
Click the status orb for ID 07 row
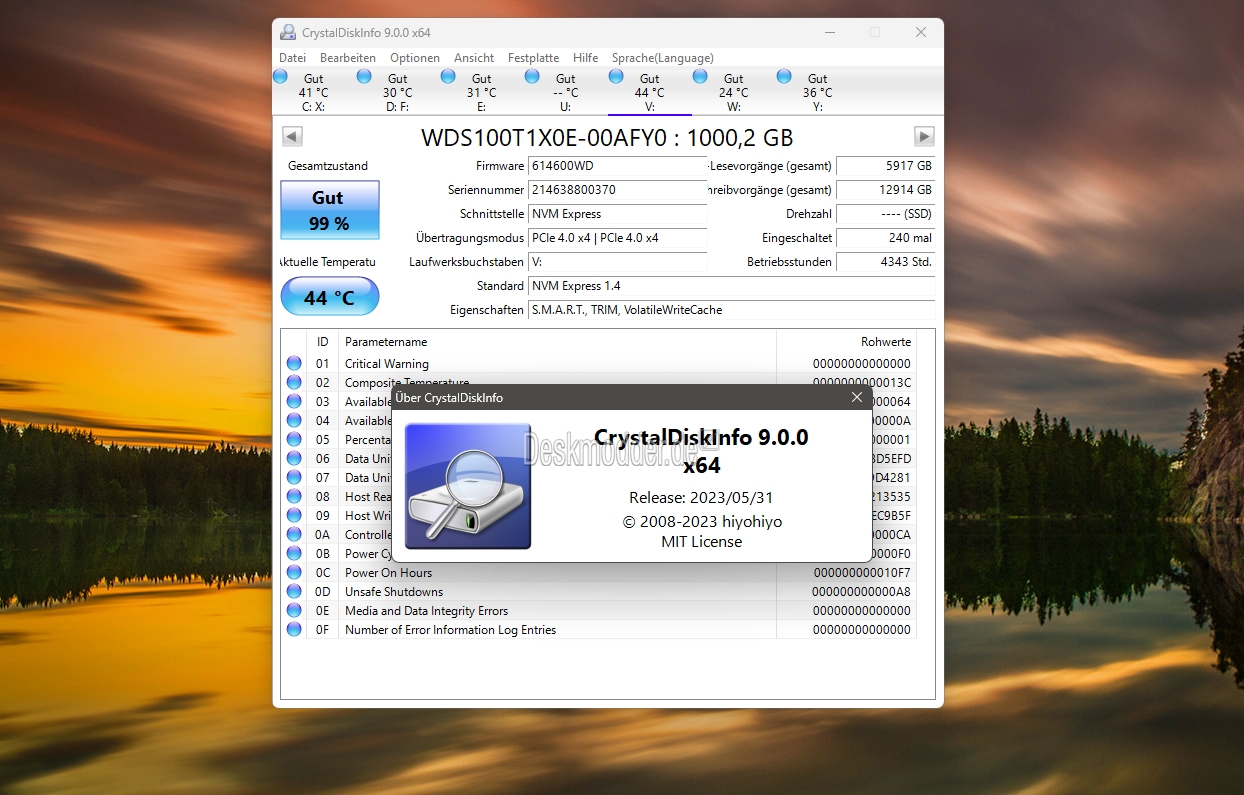pyautogui.click(x=294, y=478)
